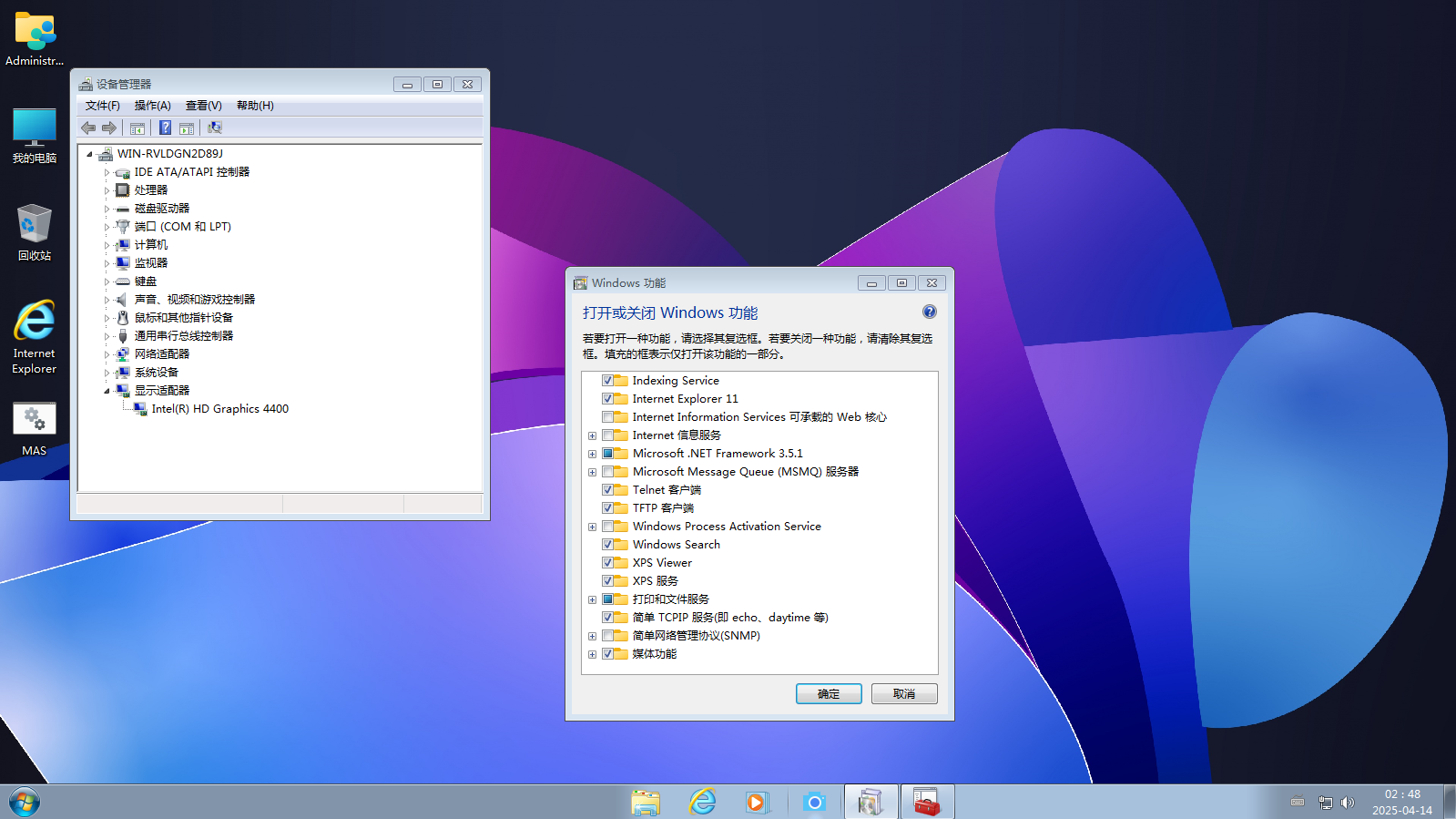Expand the Microsoft Message Queue (MSMQ) node
Screen dimensions: 1456x819
pos(592,472)
